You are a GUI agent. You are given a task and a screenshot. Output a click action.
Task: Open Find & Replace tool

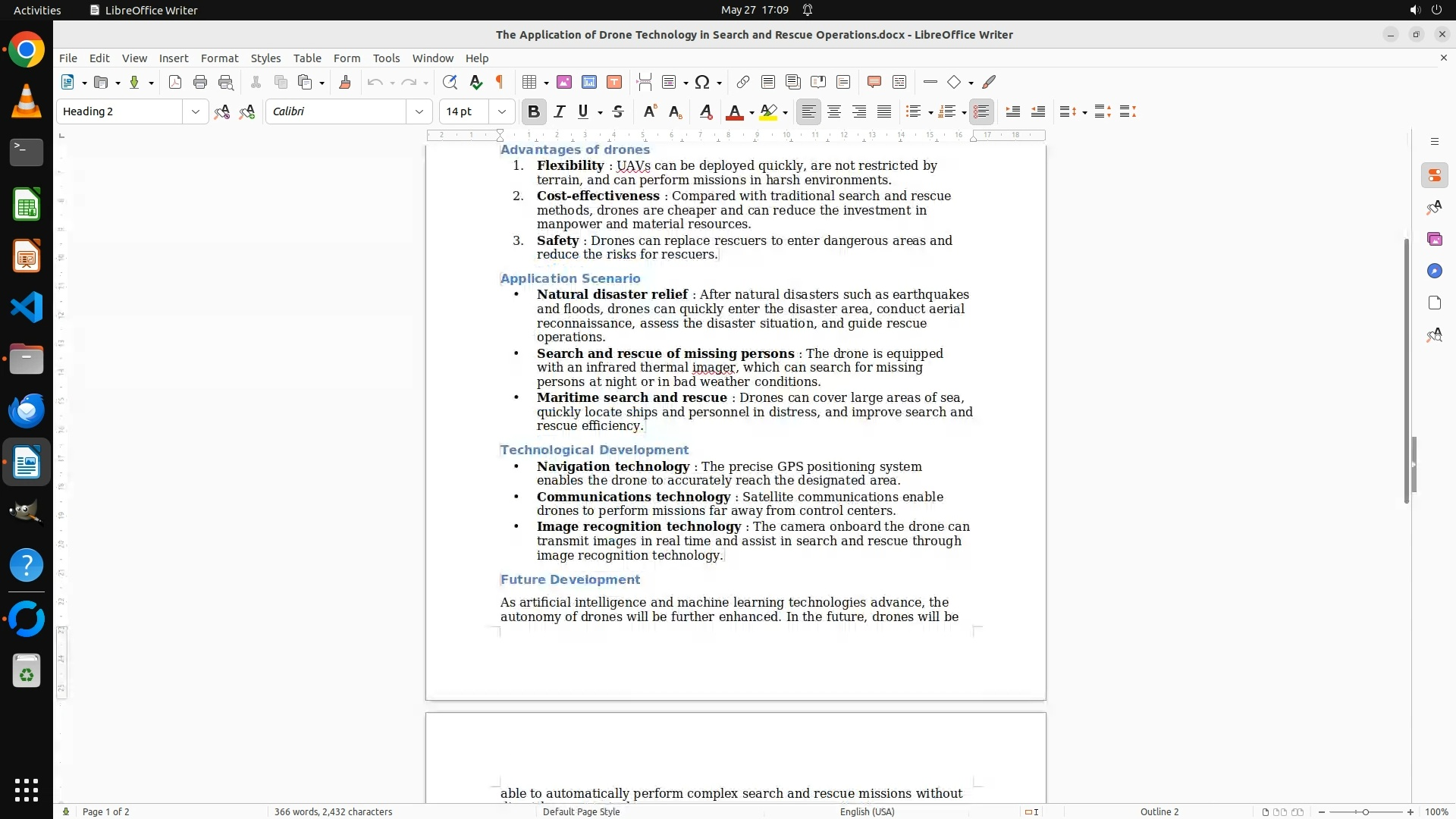pyautogui.click(x=450, y=82)
